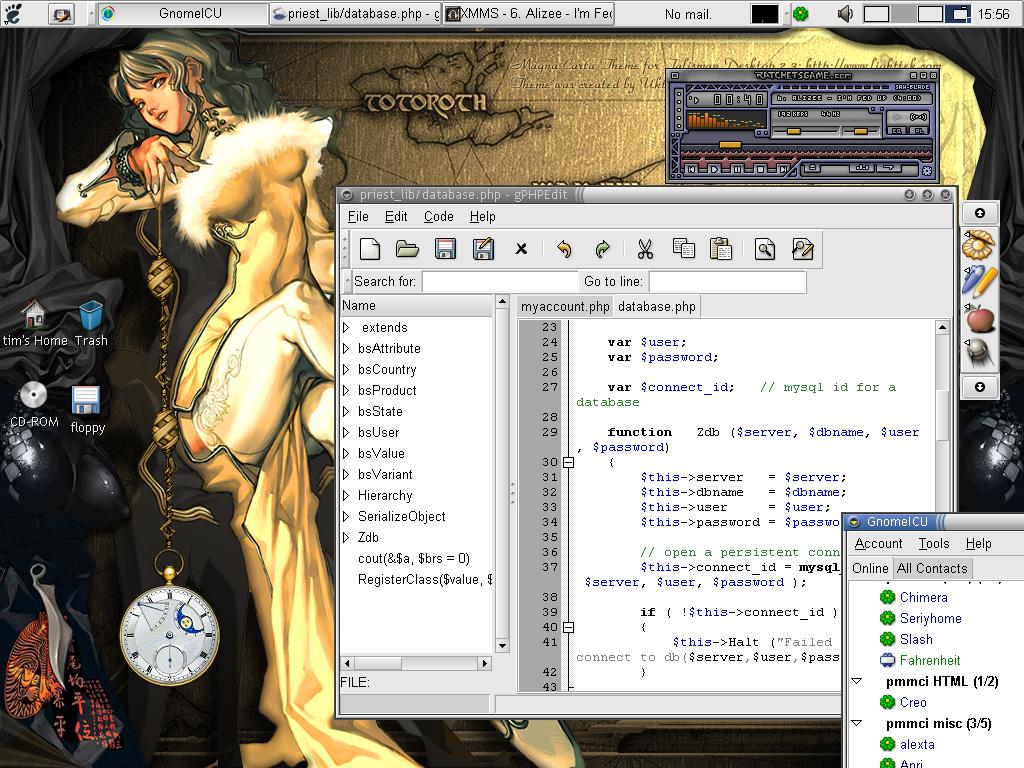Toggle the XMMS equalizer EQ button
Image resolution: width=1024 pixels, height=768 pixels.
pyautogui.click(x=897, y=131)
